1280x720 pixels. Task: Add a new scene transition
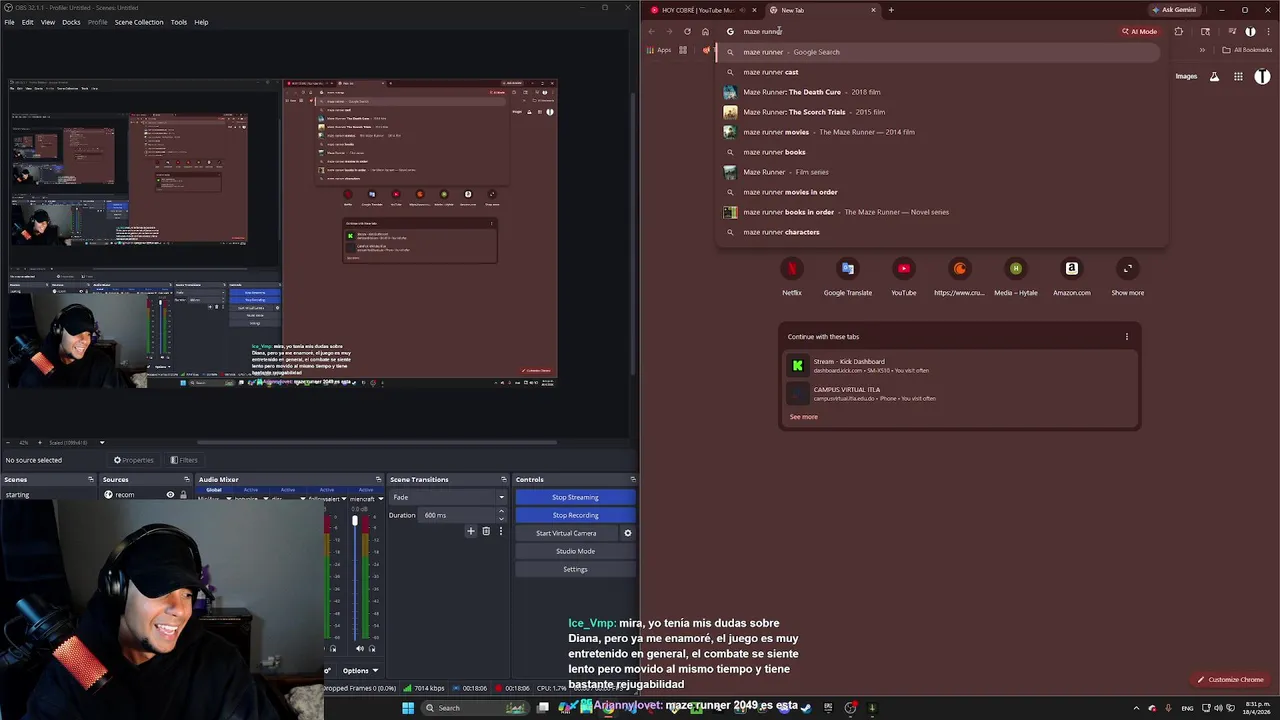[471, 531]
